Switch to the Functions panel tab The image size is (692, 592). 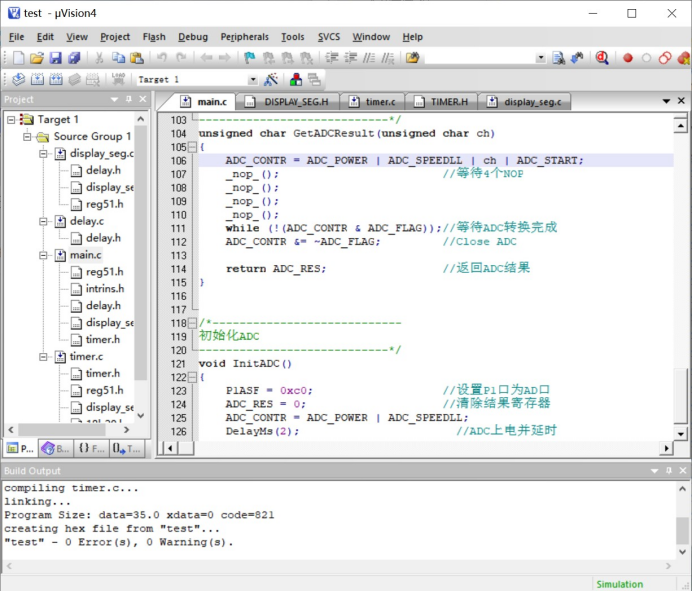tap(91, 449)
